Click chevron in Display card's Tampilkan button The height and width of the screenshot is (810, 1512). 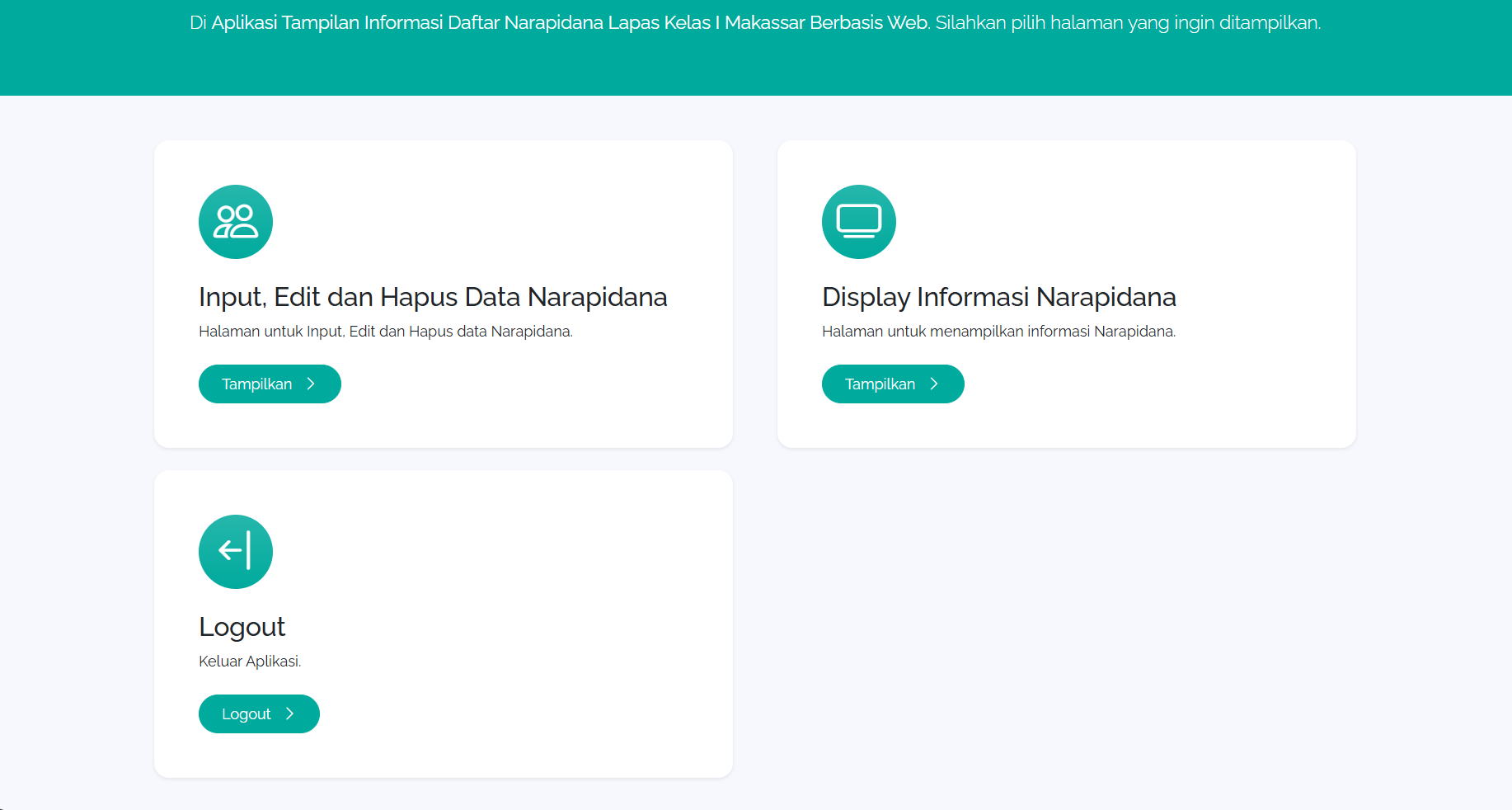(x=934, y=384)
